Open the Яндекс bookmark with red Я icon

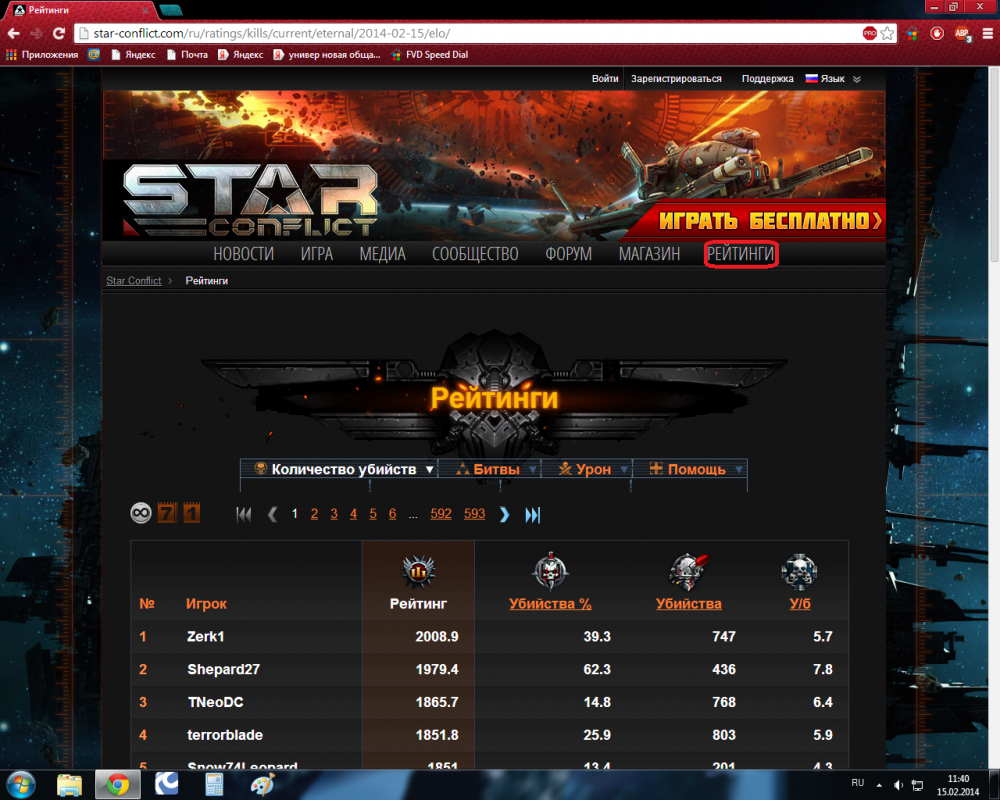240,55
